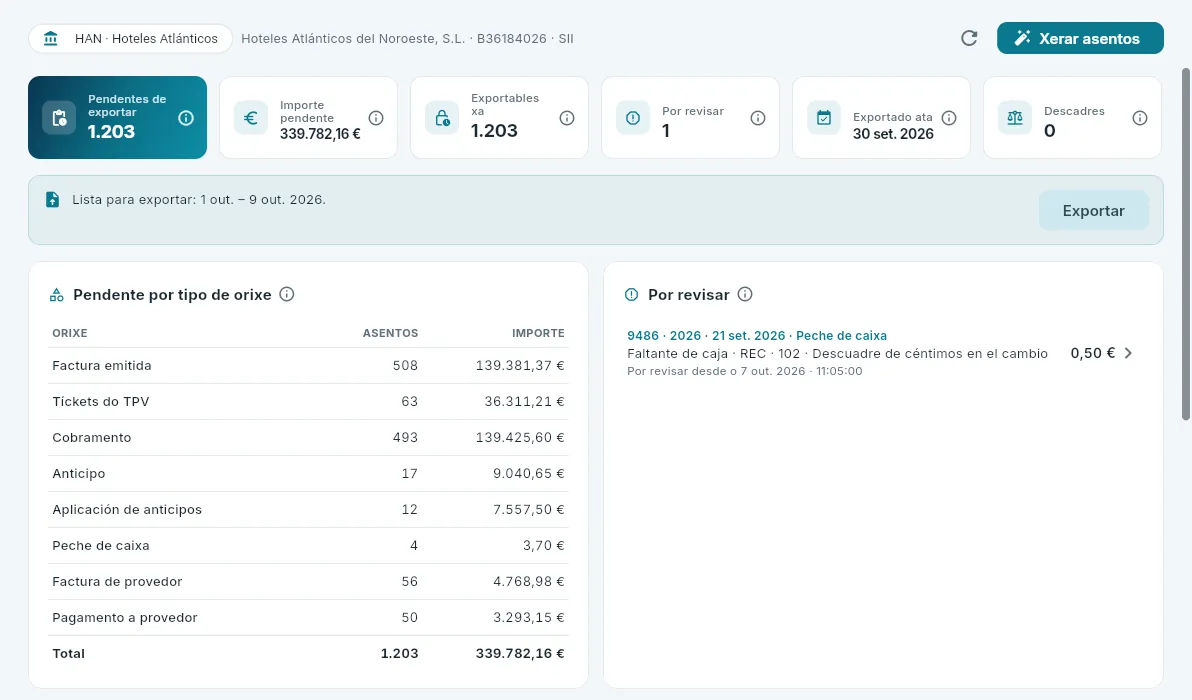Open the HAN · Hoteles Atlánticos company selector

tap(130, 39)
